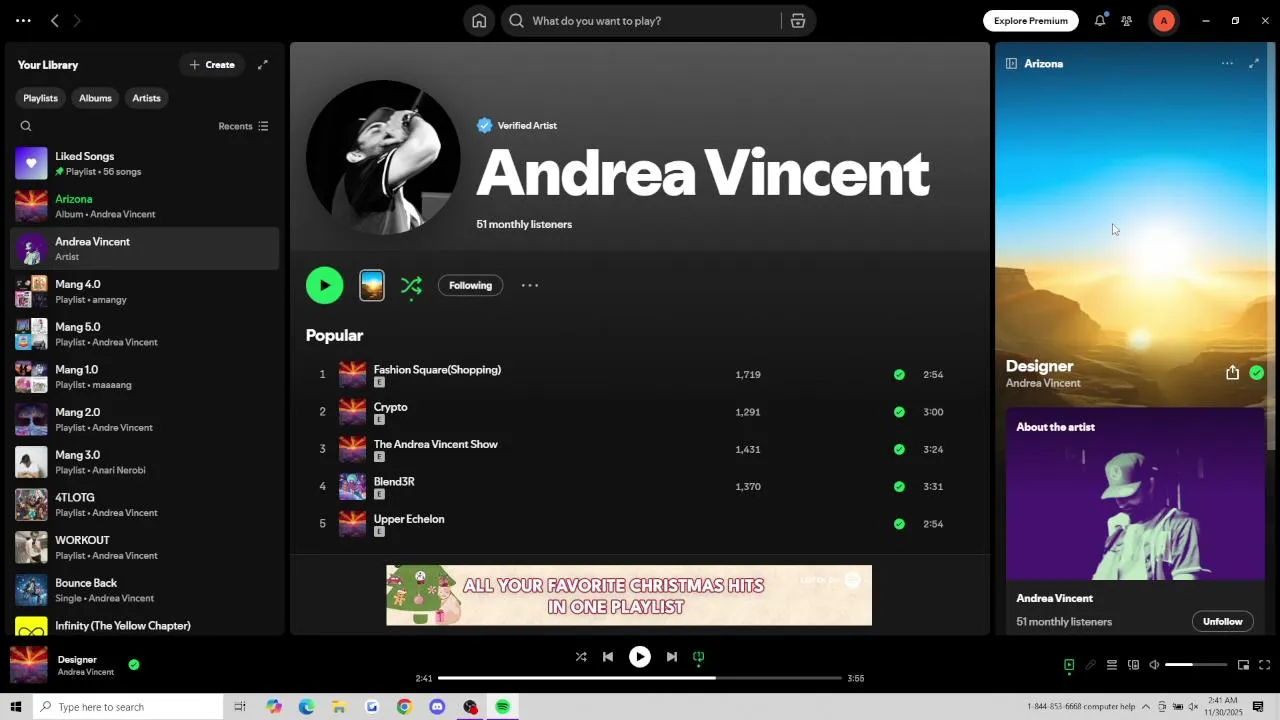Select the track Blend3R

tap(394, 482)
